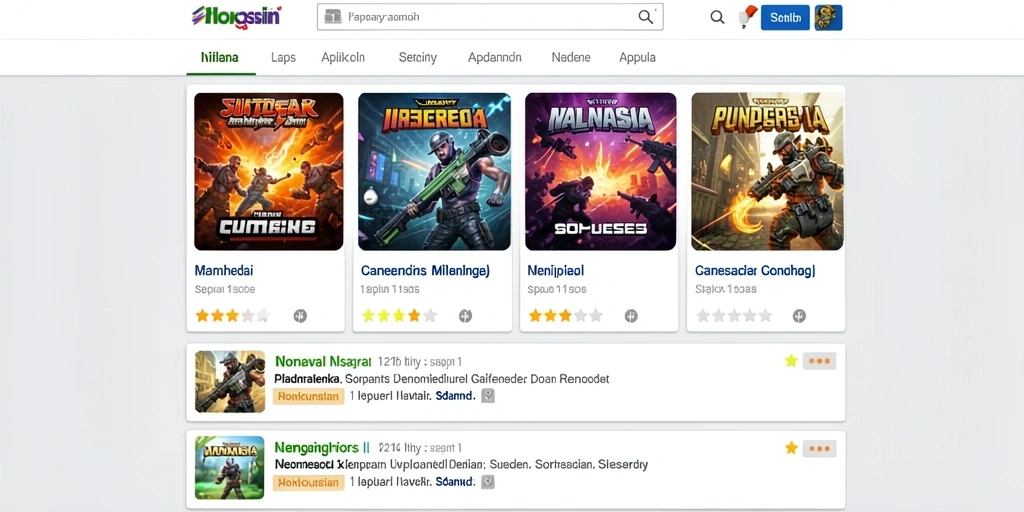This screenshot has width=1024, height=512.
Task: Click the Pladnralenka description line
Action: (442, 379)
